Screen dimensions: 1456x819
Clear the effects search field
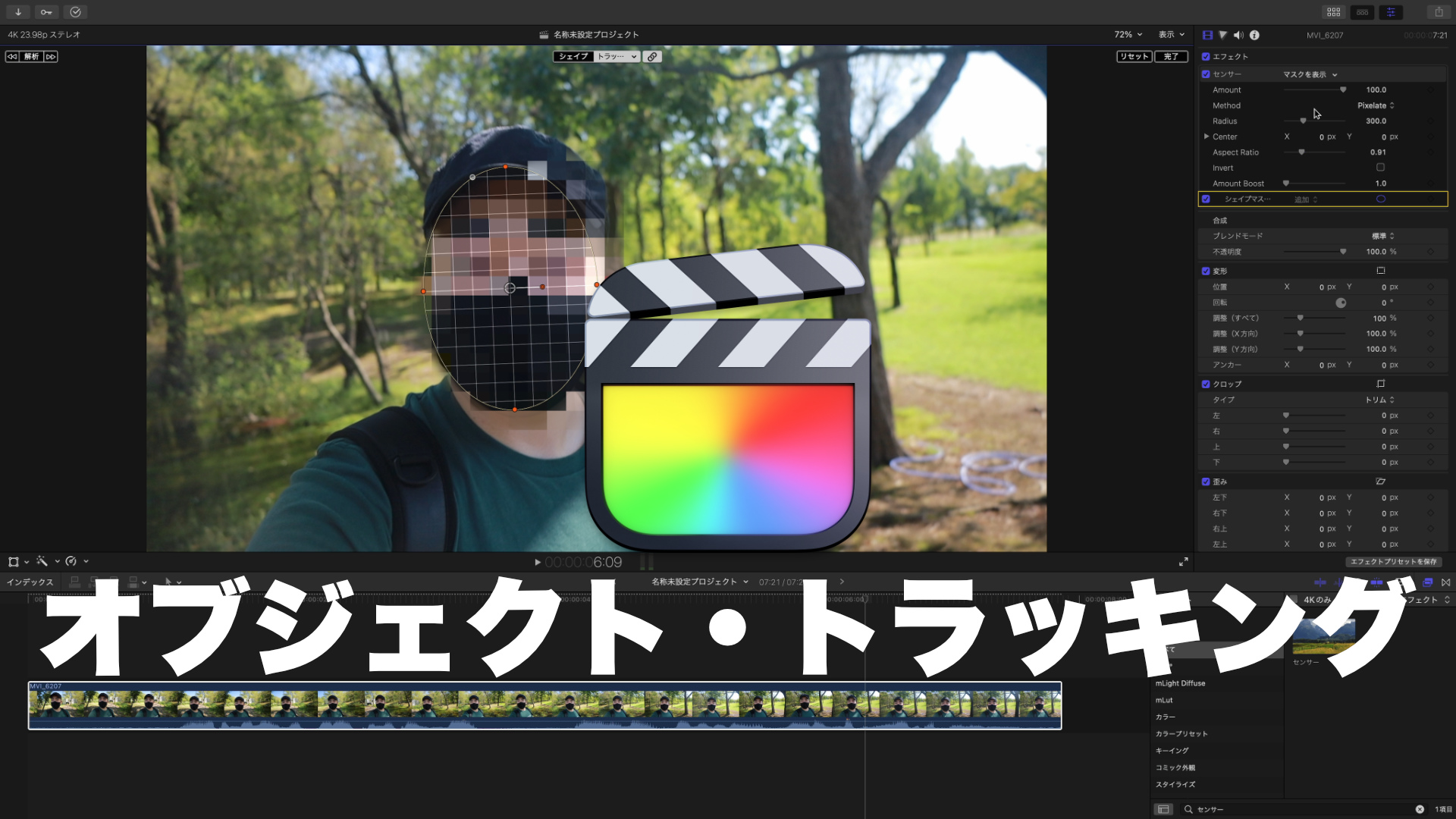1420,810
